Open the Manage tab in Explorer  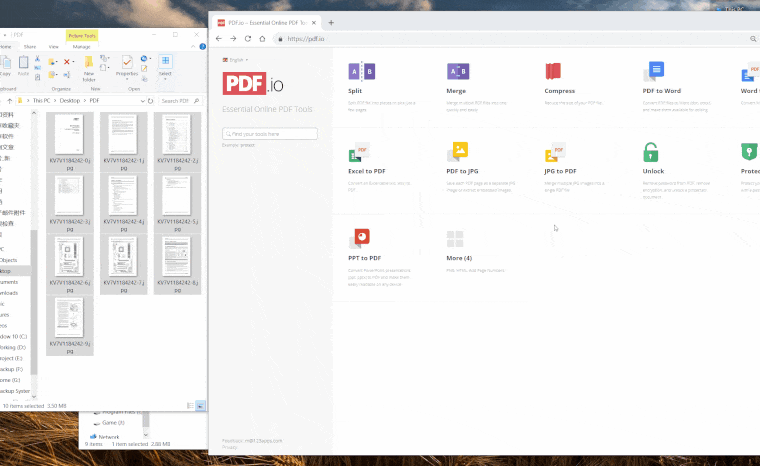81,47
